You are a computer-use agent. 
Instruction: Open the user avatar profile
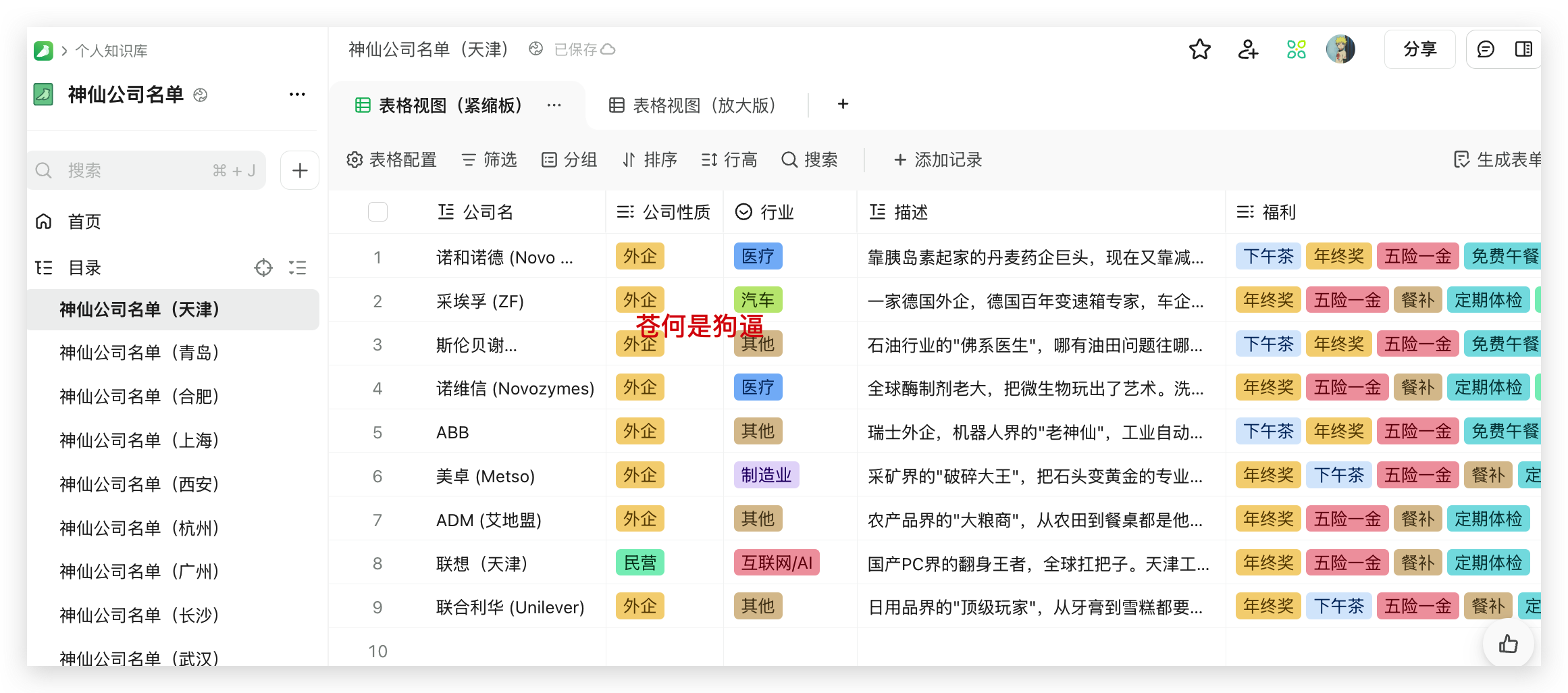[1340, 49]
